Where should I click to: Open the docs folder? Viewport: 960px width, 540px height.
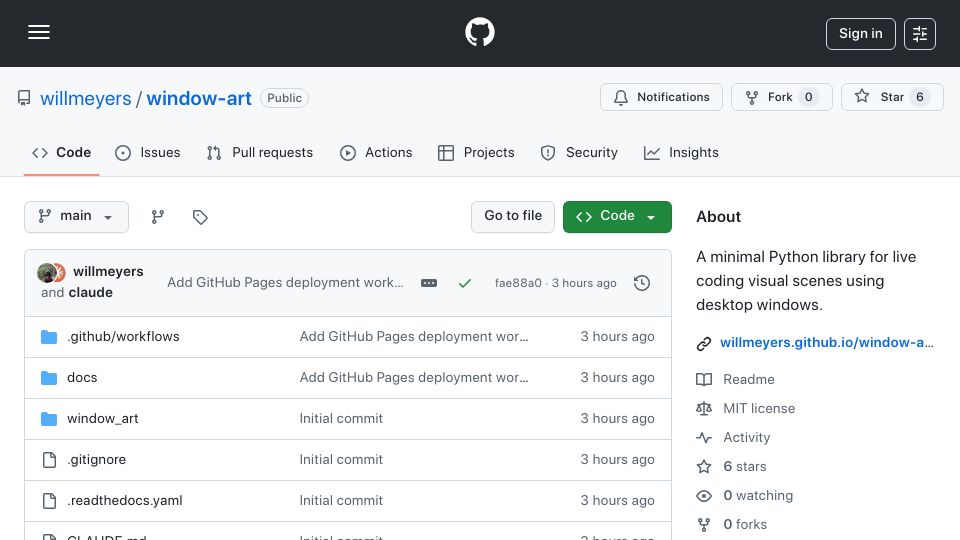[x=82, y=377]
